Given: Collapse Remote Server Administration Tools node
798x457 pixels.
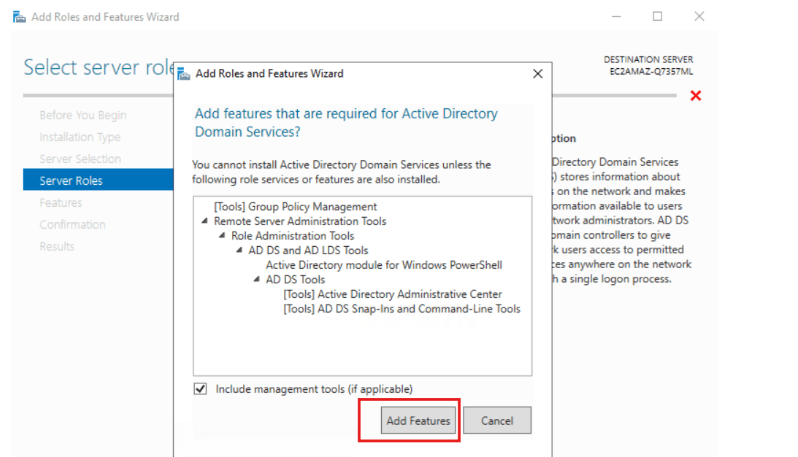Looking at the screenshot, I should click(205, 221).
